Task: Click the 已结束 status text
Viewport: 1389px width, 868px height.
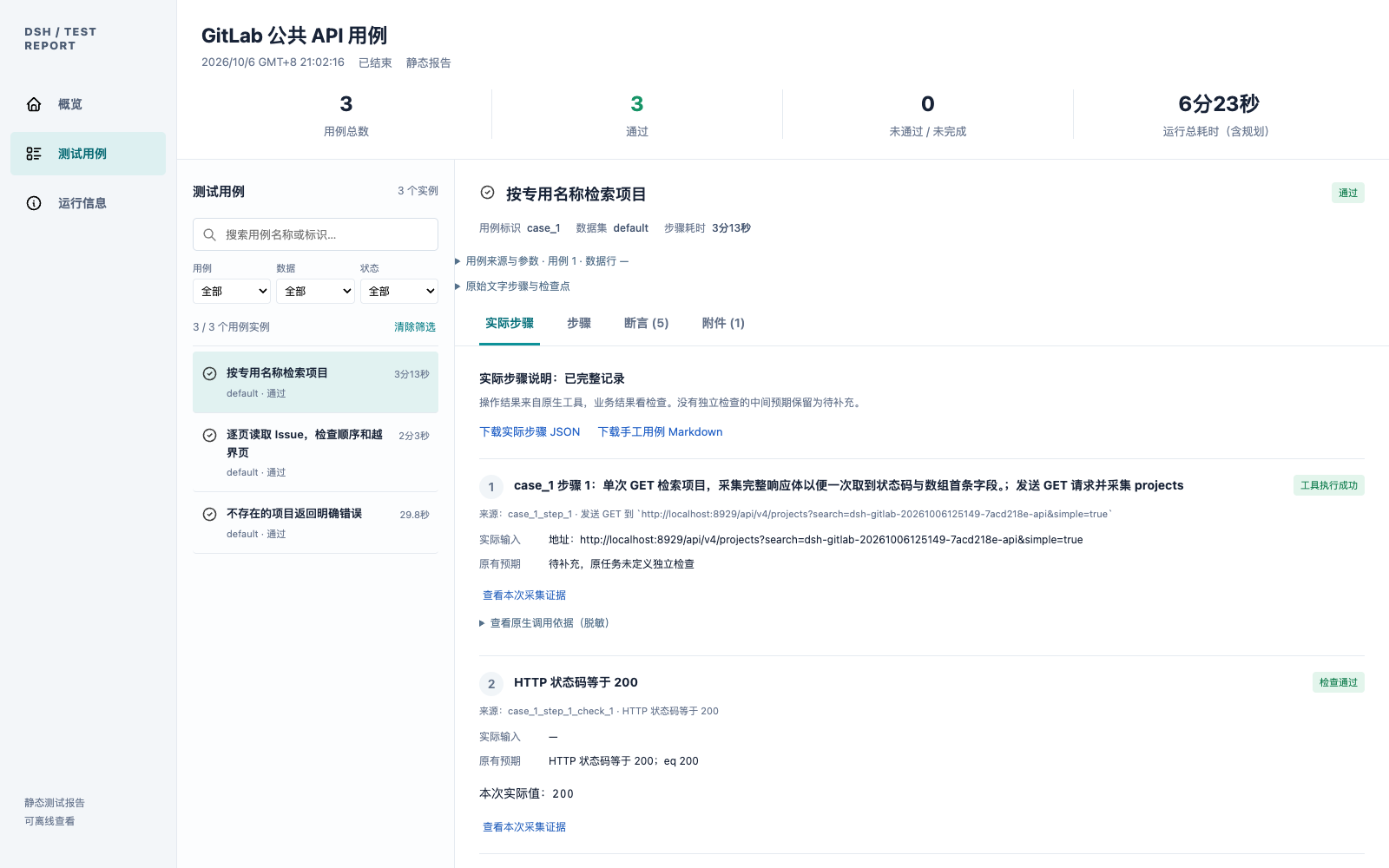Action: (375, 62)
